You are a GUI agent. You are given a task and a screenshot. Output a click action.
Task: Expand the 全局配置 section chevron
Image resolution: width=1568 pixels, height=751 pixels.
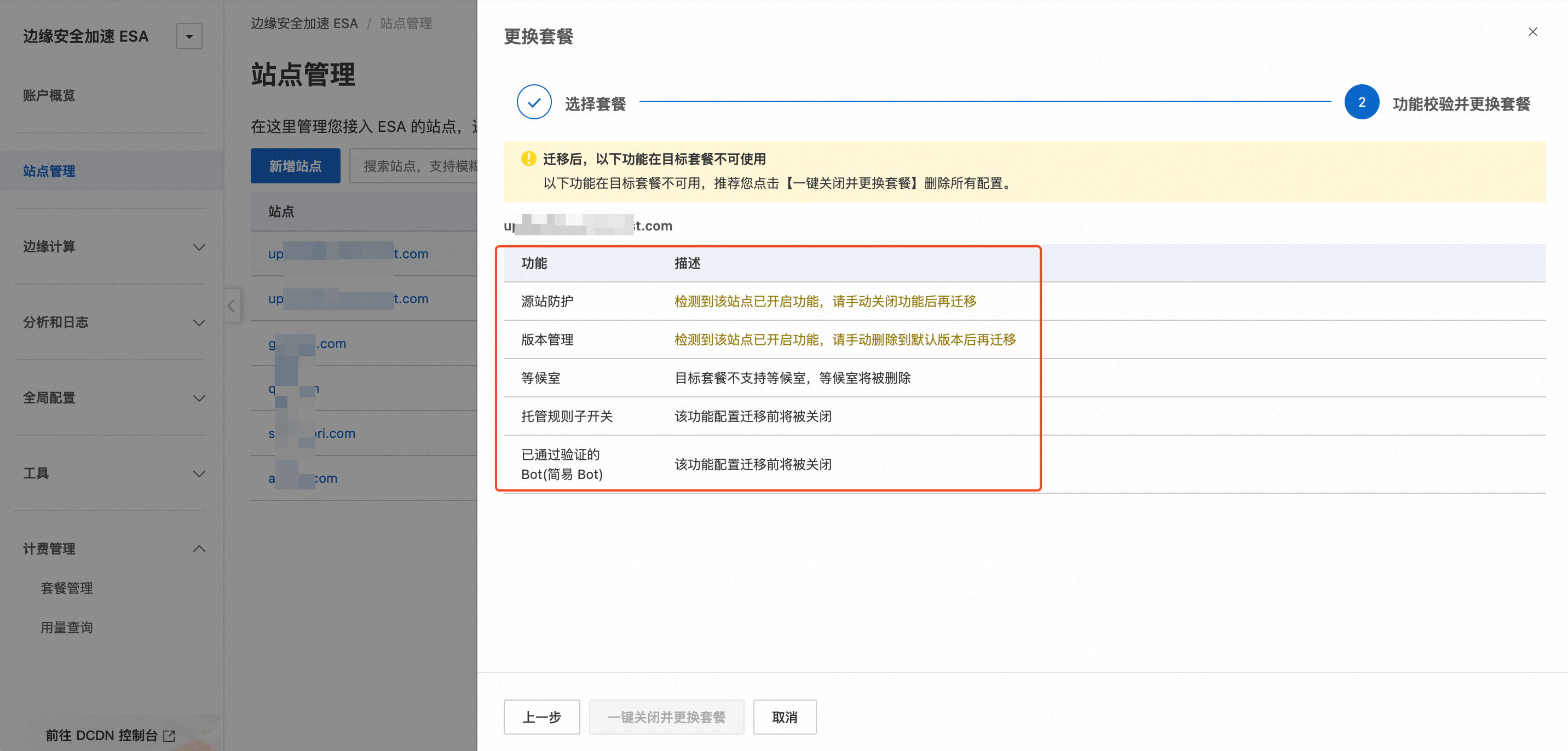coord(198,398)
